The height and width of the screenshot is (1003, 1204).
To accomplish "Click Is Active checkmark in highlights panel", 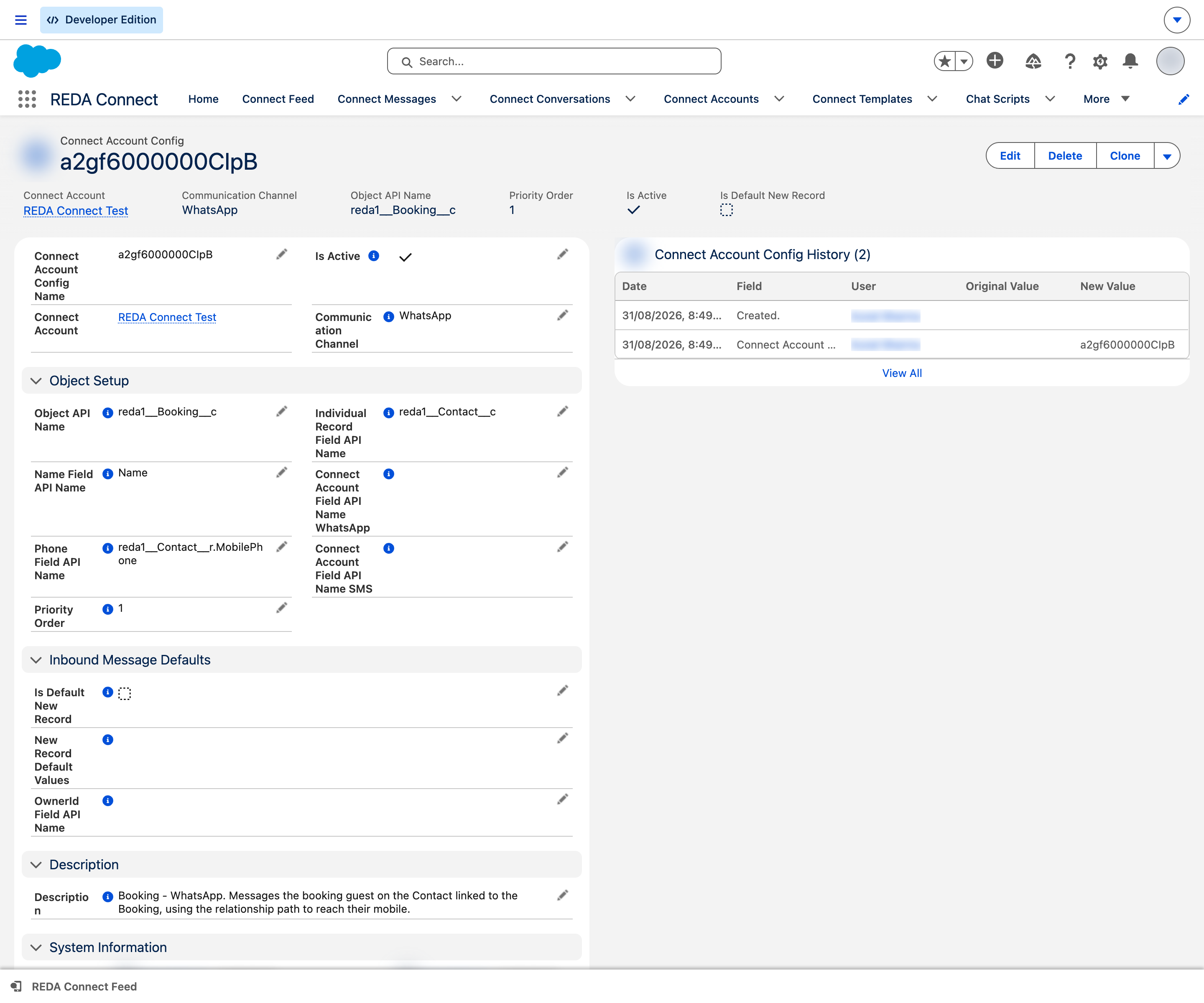I will [x=633, y=210].
